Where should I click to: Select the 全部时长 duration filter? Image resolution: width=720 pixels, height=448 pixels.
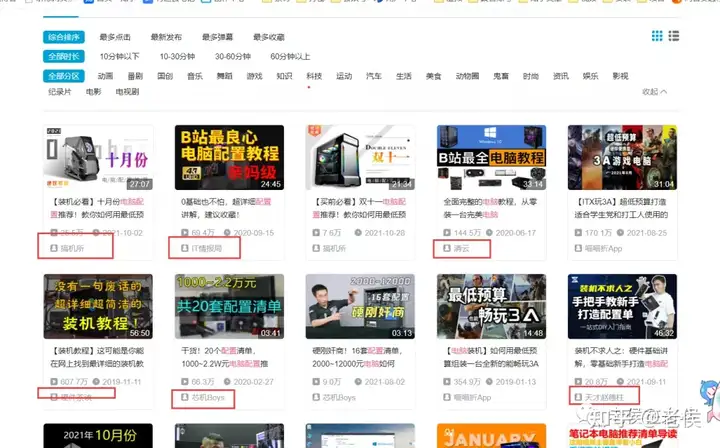(x=64, y=56)
